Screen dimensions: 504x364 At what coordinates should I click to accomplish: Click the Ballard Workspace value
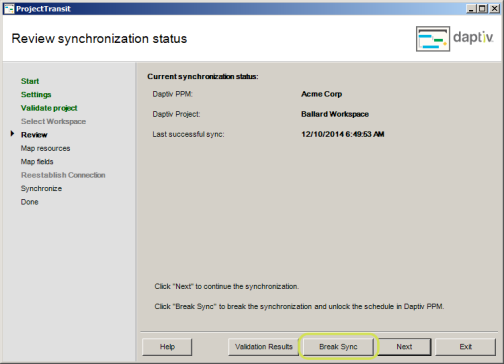335,114
